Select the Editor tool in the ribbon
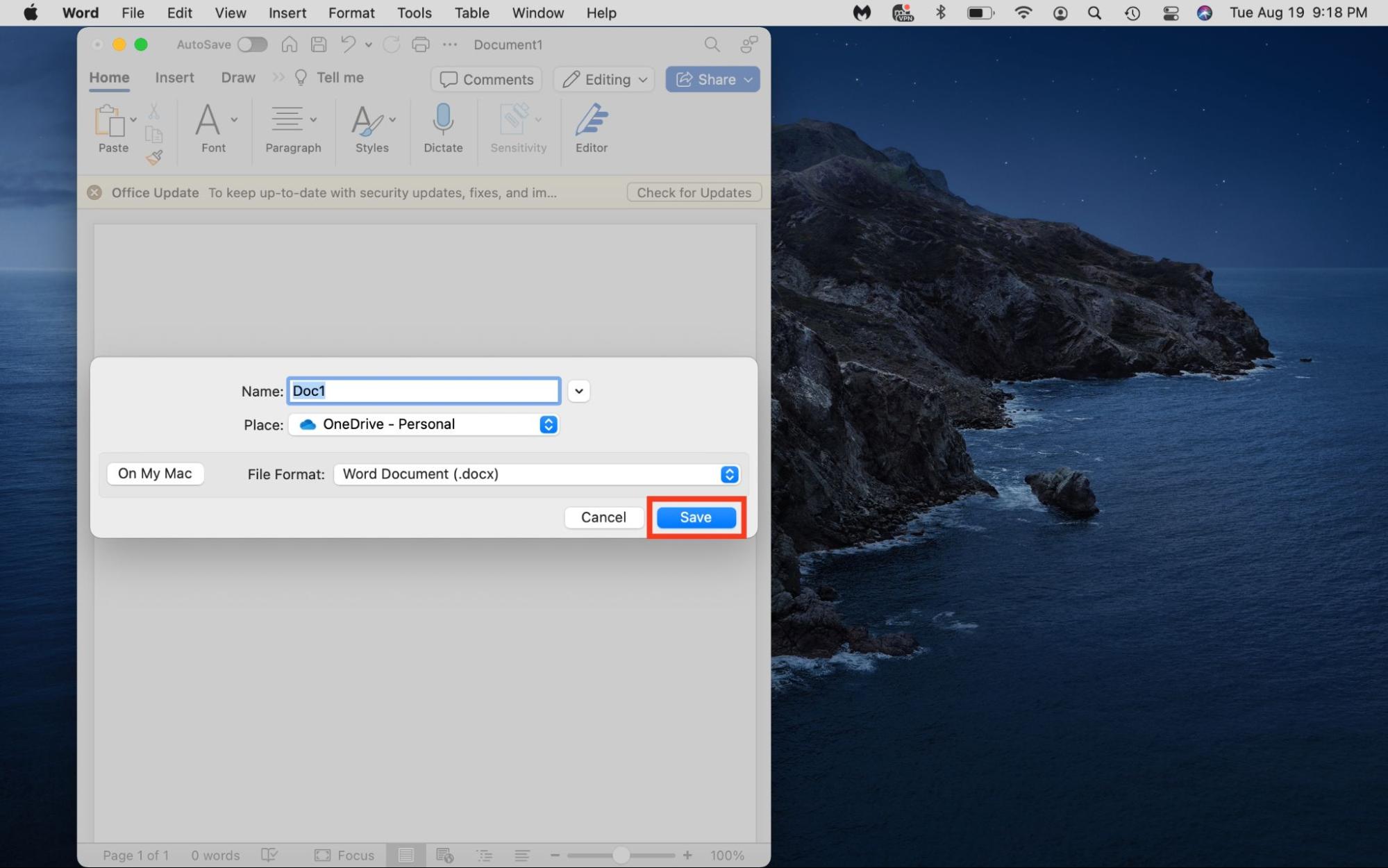This screenshot has width=1388, height=868. 591,129
